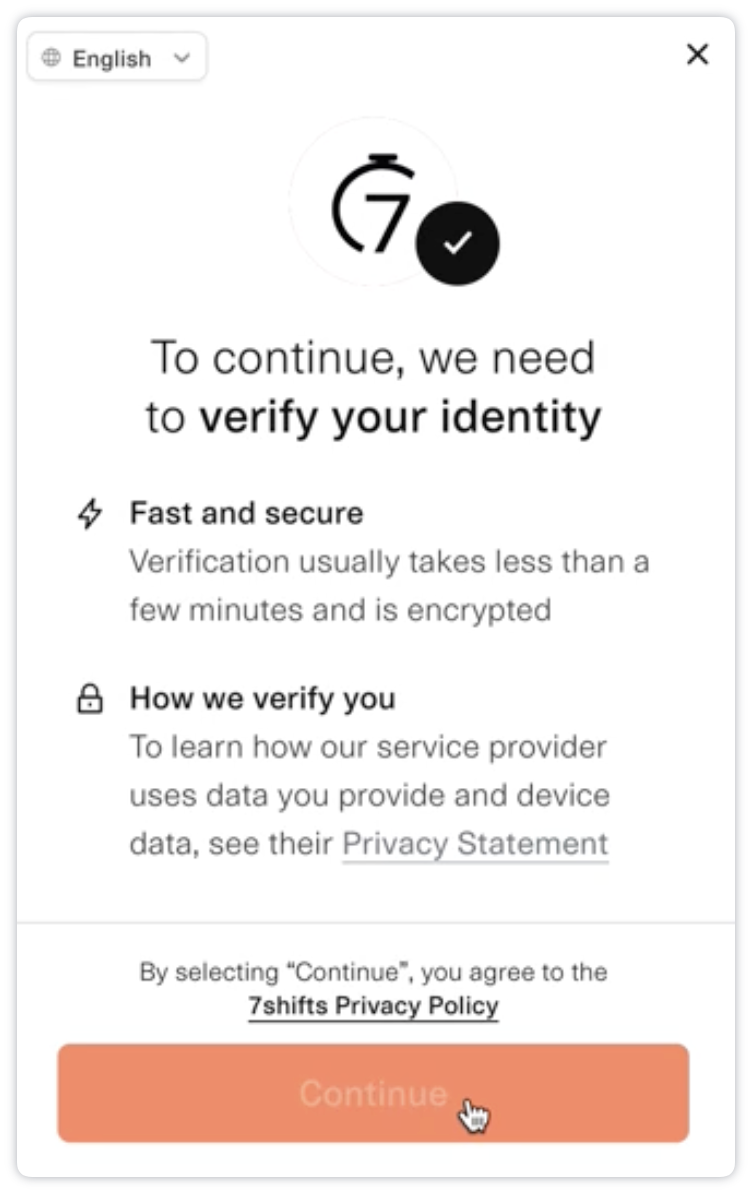The width and height of the screenshot is (752, 1194).
Task: Click the circular logo background area
Action: [x=373, y=202]
